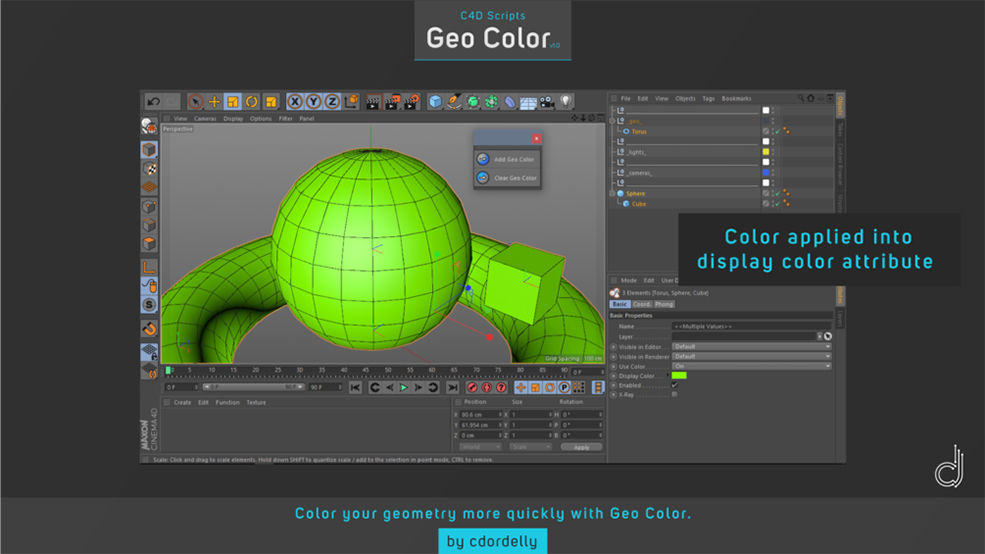Switch to the Phong tab

(664, 304)
